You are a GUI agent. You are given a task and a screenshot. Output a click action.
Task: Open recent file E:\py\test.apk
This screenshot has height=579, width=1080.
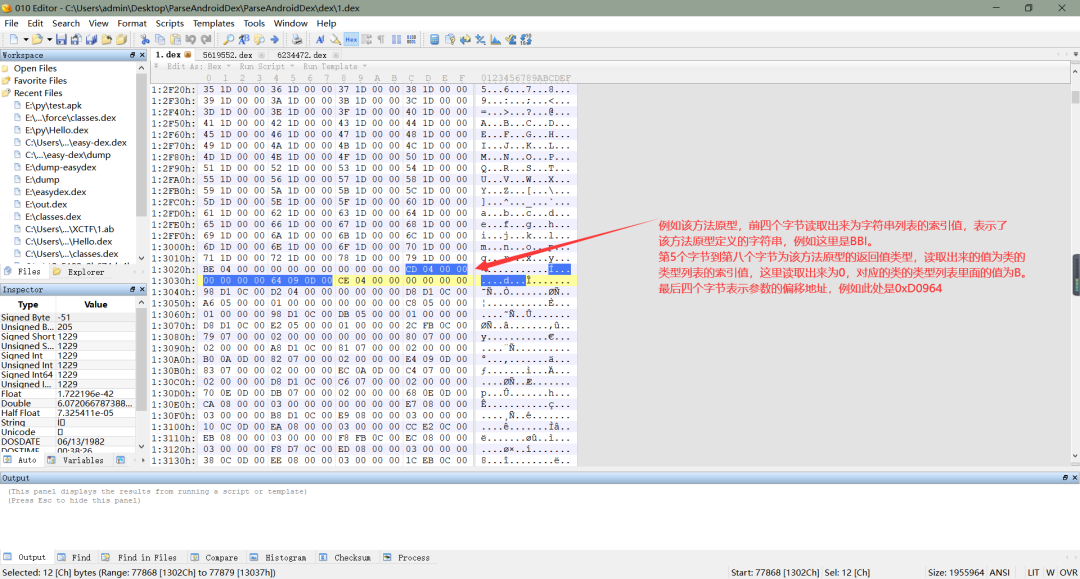coord(53,105)
